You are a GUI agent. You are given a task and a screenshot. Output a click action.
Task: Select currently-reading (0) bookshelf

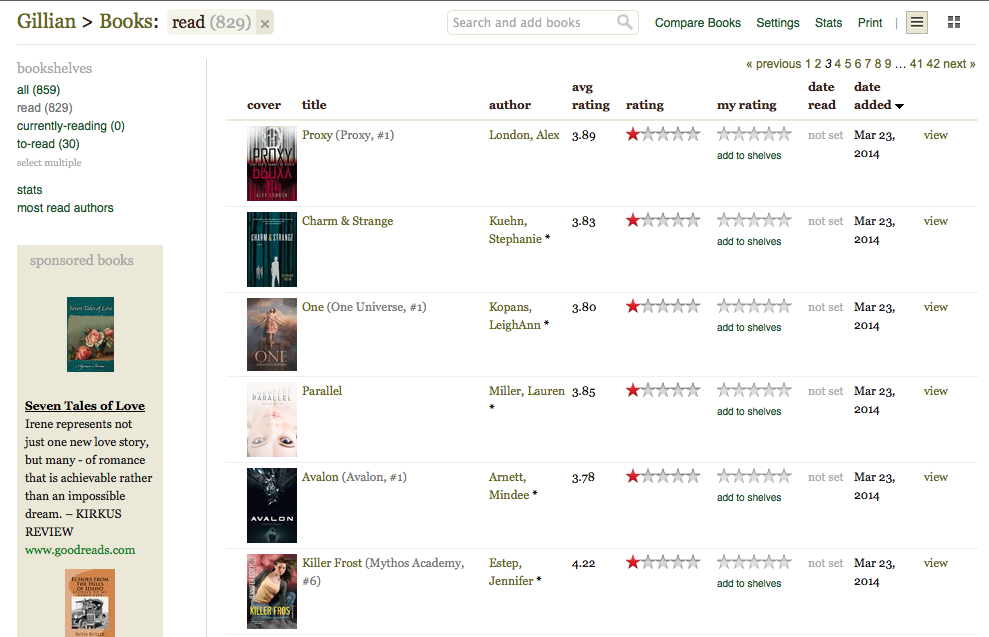(71, 126)
